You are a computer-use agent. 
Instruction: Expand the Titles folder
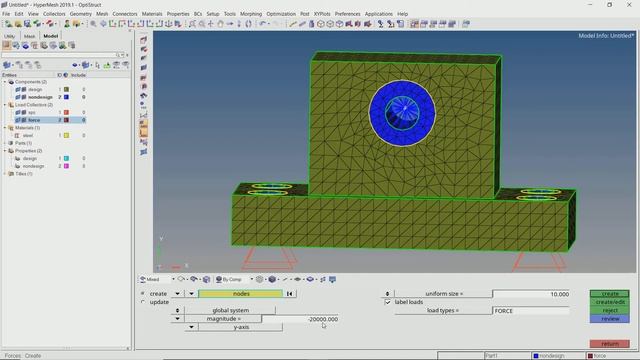click(5, 174)
